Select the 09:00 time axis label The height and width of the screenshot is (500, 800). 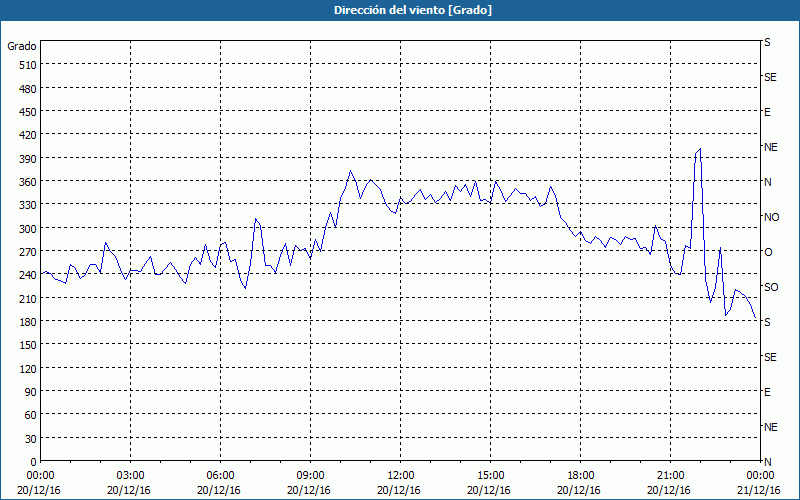coord(310,476)
